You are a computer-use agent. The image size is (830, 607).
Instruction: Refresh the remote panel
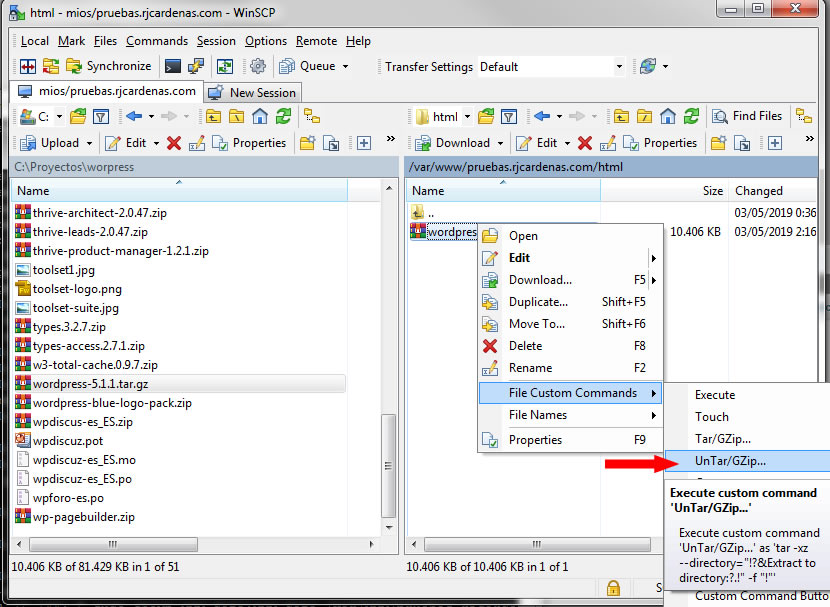click(x=691, y=116)
